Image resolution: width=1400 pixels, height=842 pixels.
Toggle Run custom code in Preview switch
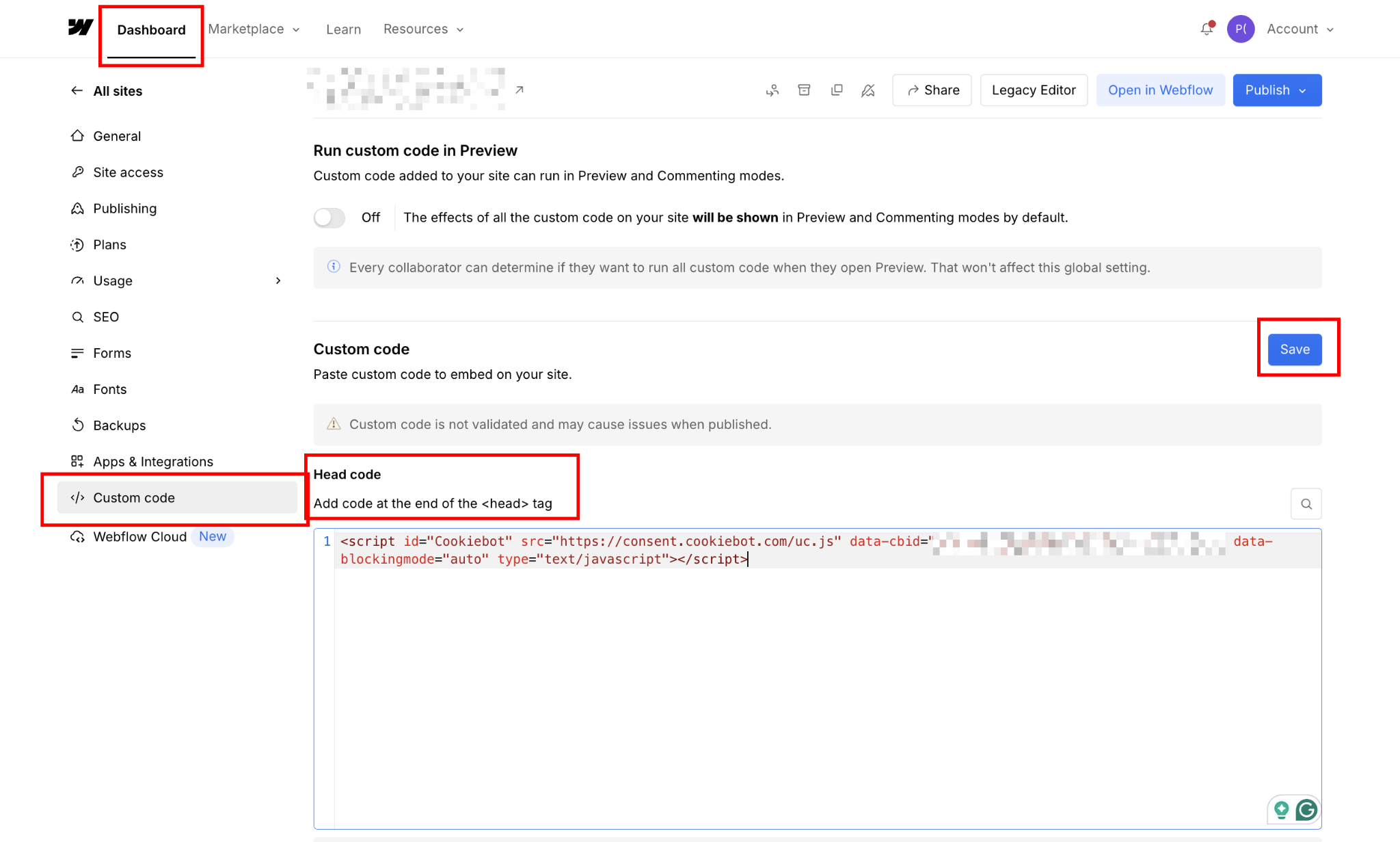329,218
